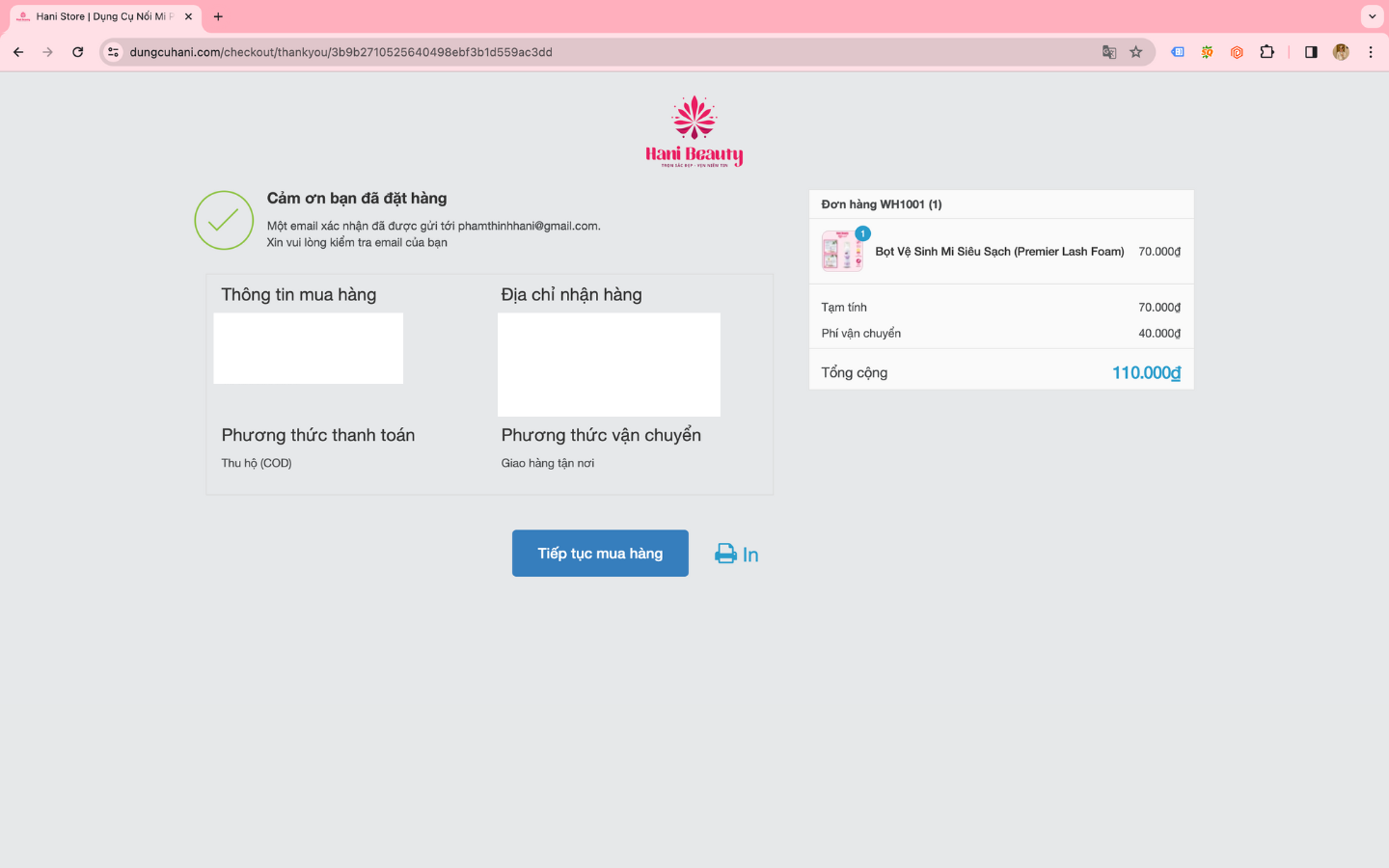
Task: Click the Hani Beauty logo
Action: [694, 131]
